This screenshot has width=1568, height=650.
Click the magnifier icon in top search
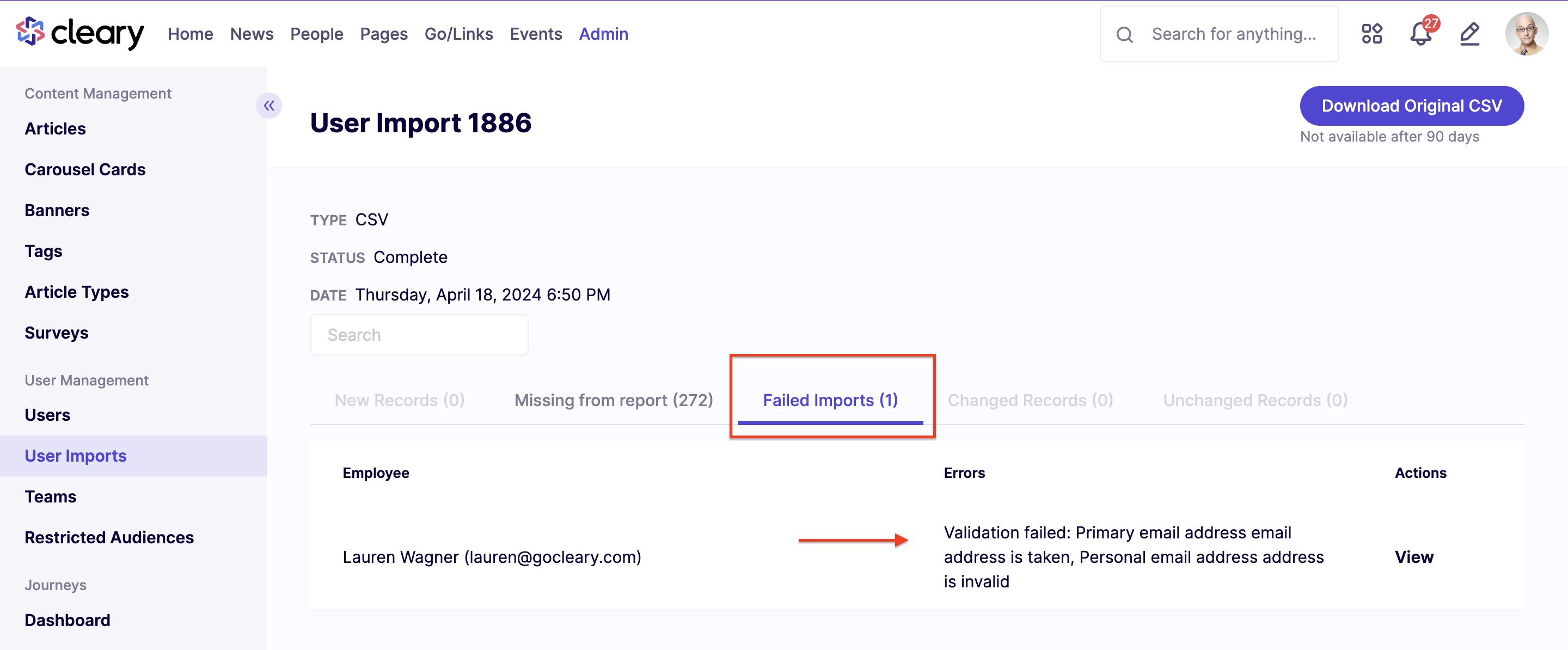coord(1125,35)
